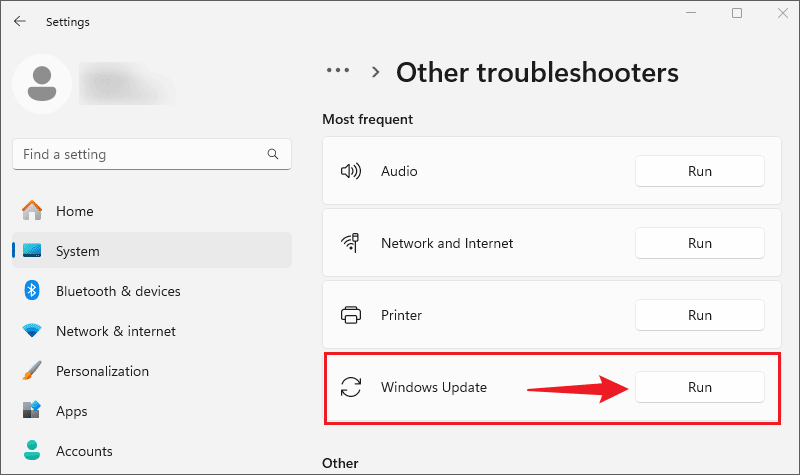The image size is (800, 475).
Task: Open Apps settings
Action: [x=152, y=411]
